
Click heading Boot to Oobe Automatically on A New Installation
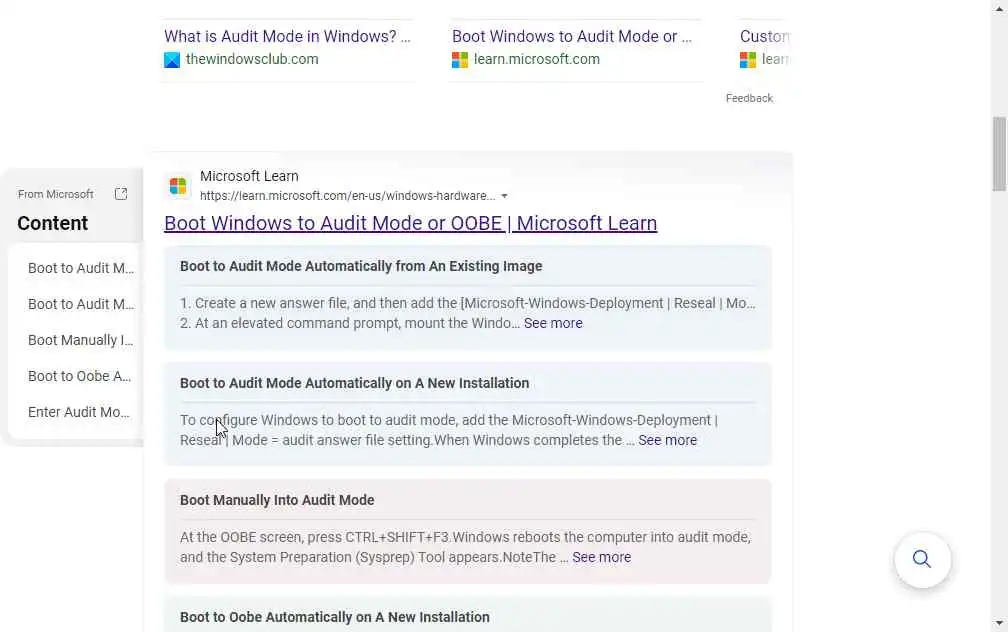pos(334,617)
